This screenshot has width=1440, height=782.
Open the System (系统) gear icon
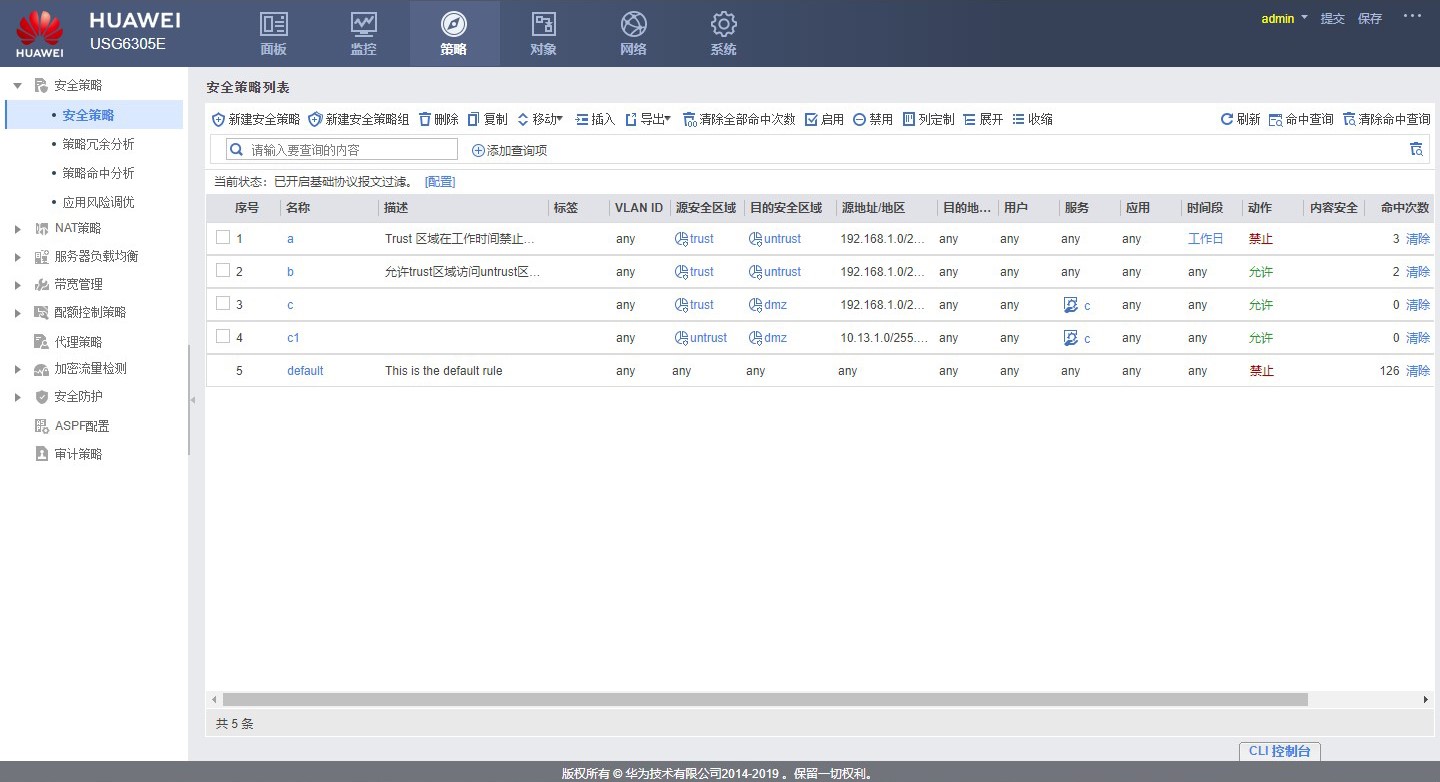click(723, 24)
